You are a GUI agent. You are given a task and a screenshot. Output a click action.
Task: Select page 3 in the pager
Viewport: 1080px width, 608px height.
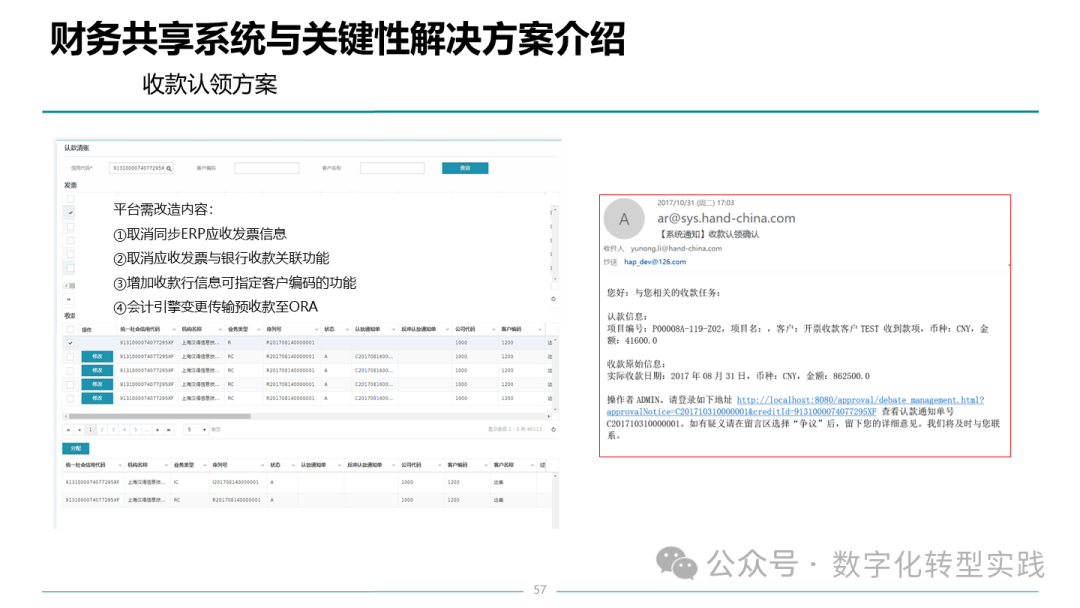coord(113,430)
